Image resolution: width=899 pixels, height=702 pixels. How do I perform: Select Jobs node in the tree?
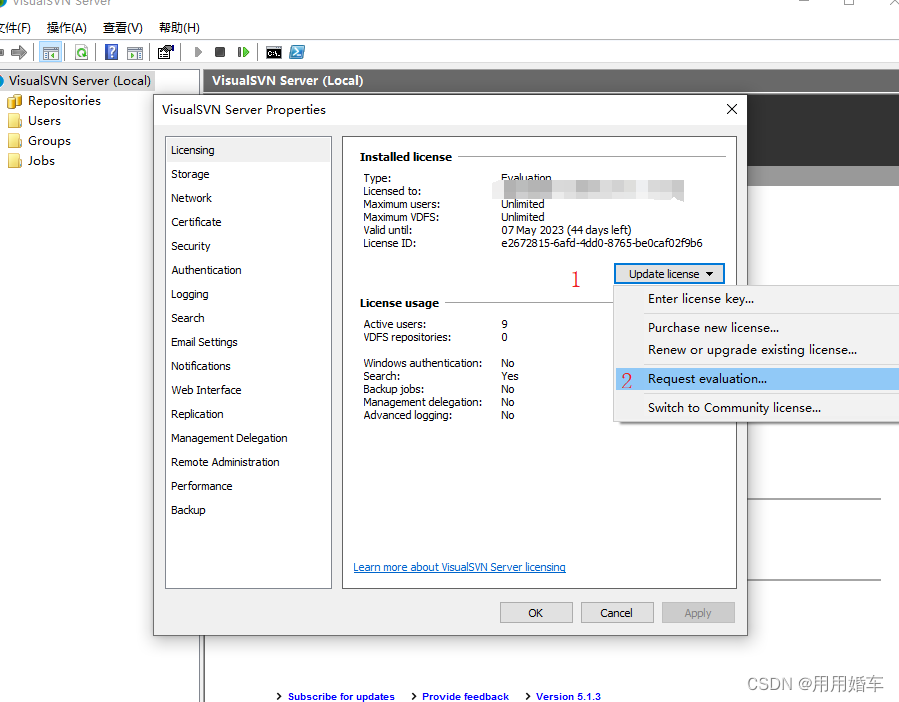[41, 161]
